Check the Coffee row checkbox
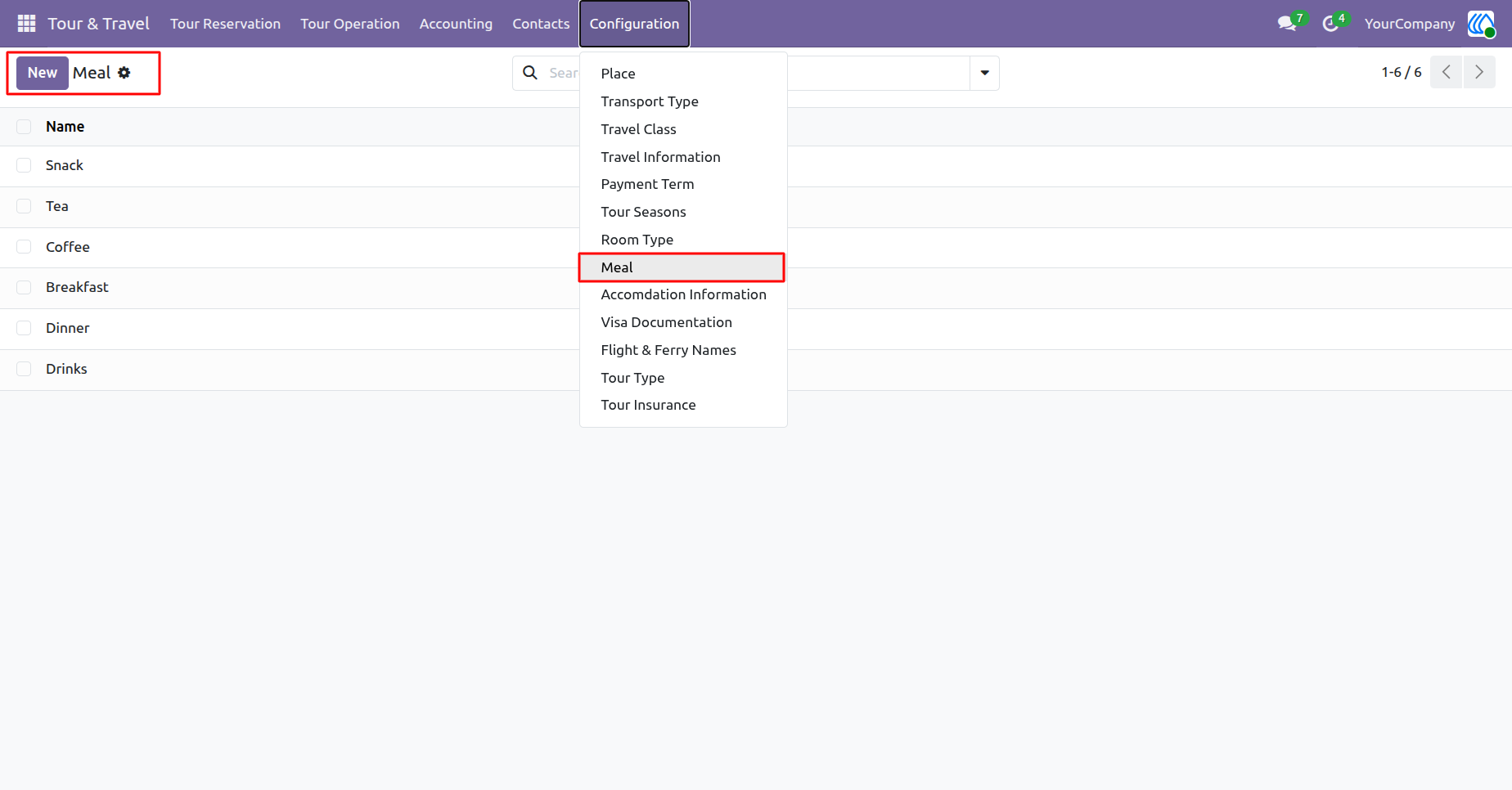This screenshot has height=790, width=1512. pyautogui.click(x=24, y=247)
